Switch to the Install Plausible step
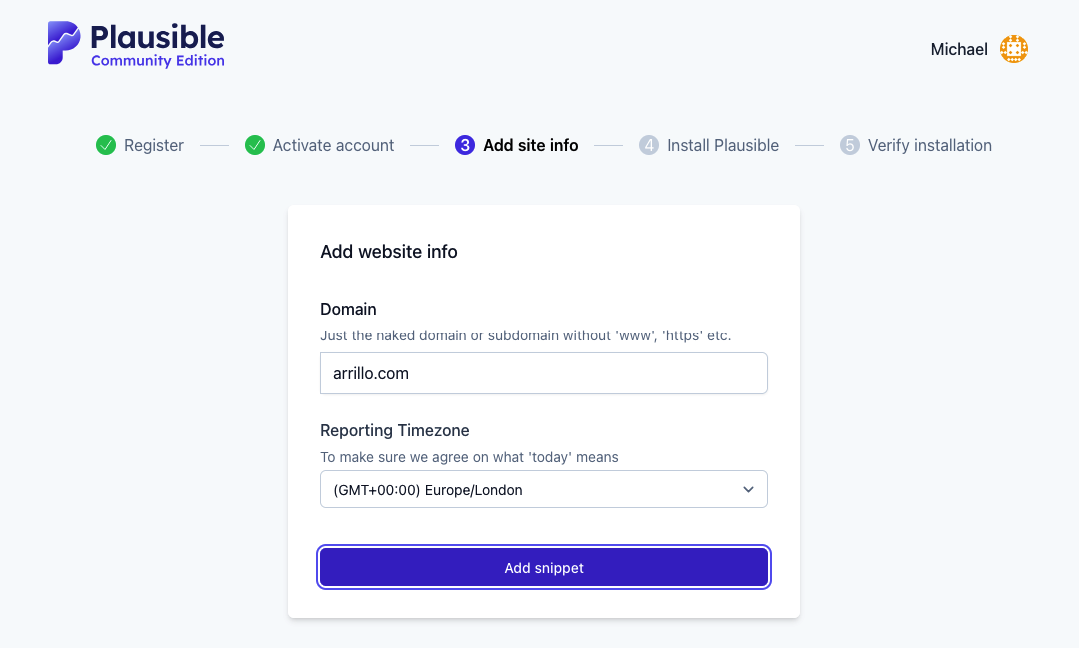 [x=721, y=145]
